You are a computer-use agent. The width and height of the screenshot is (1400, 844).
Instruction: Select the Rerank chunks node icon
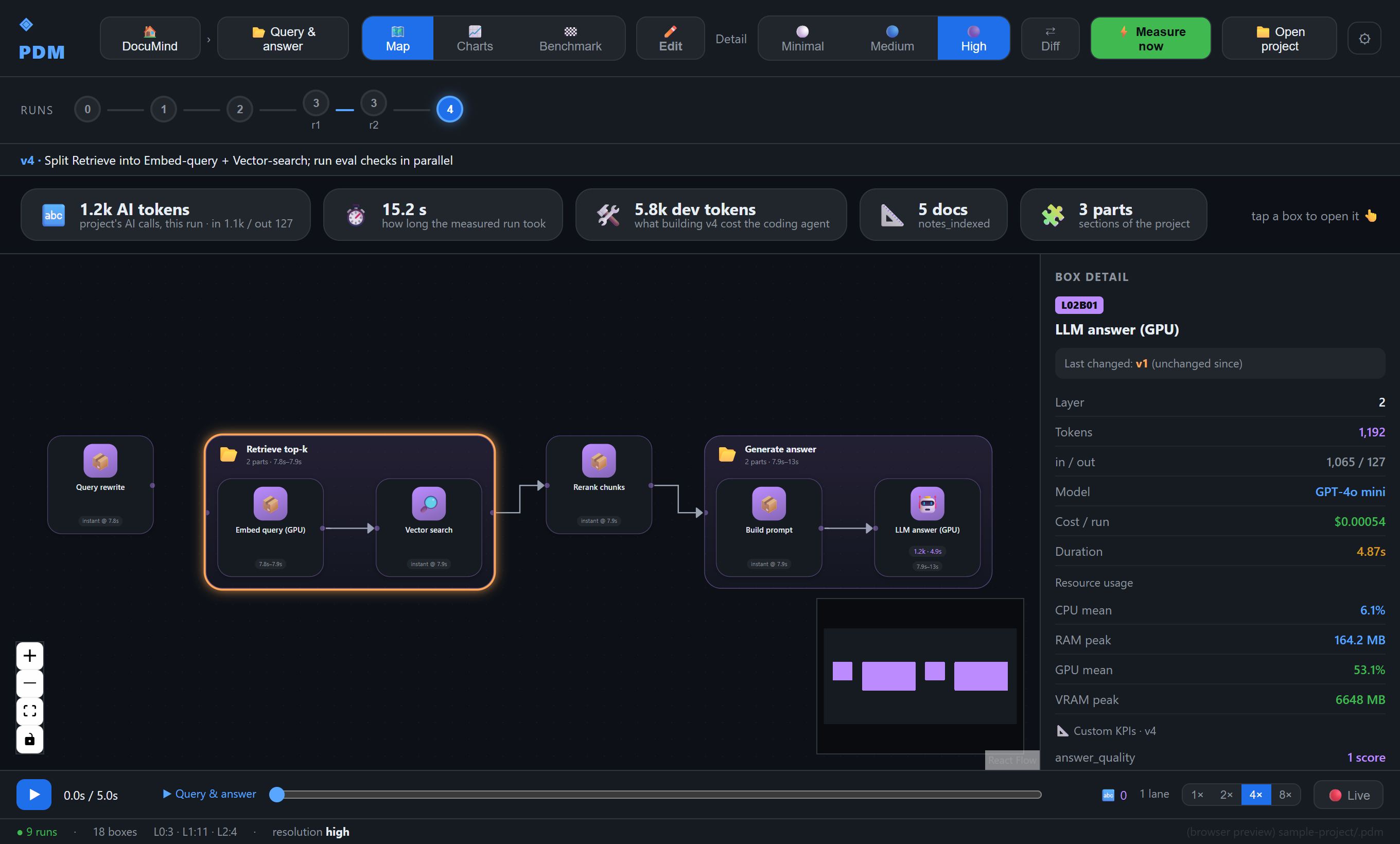[x=599, y=461]
